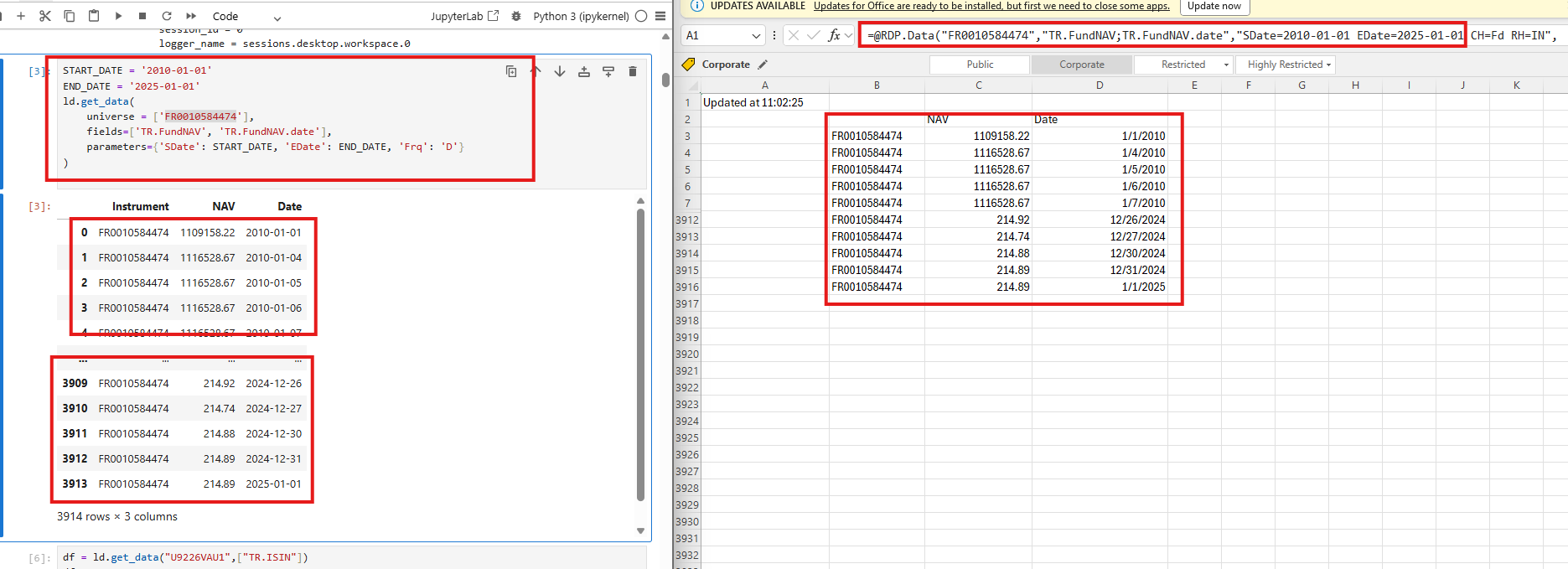This screenshot has width=1568, height=569.
Task: Restart the kernel with circular arrow icon
Action: pyautogui.click(x=167, y=16)
